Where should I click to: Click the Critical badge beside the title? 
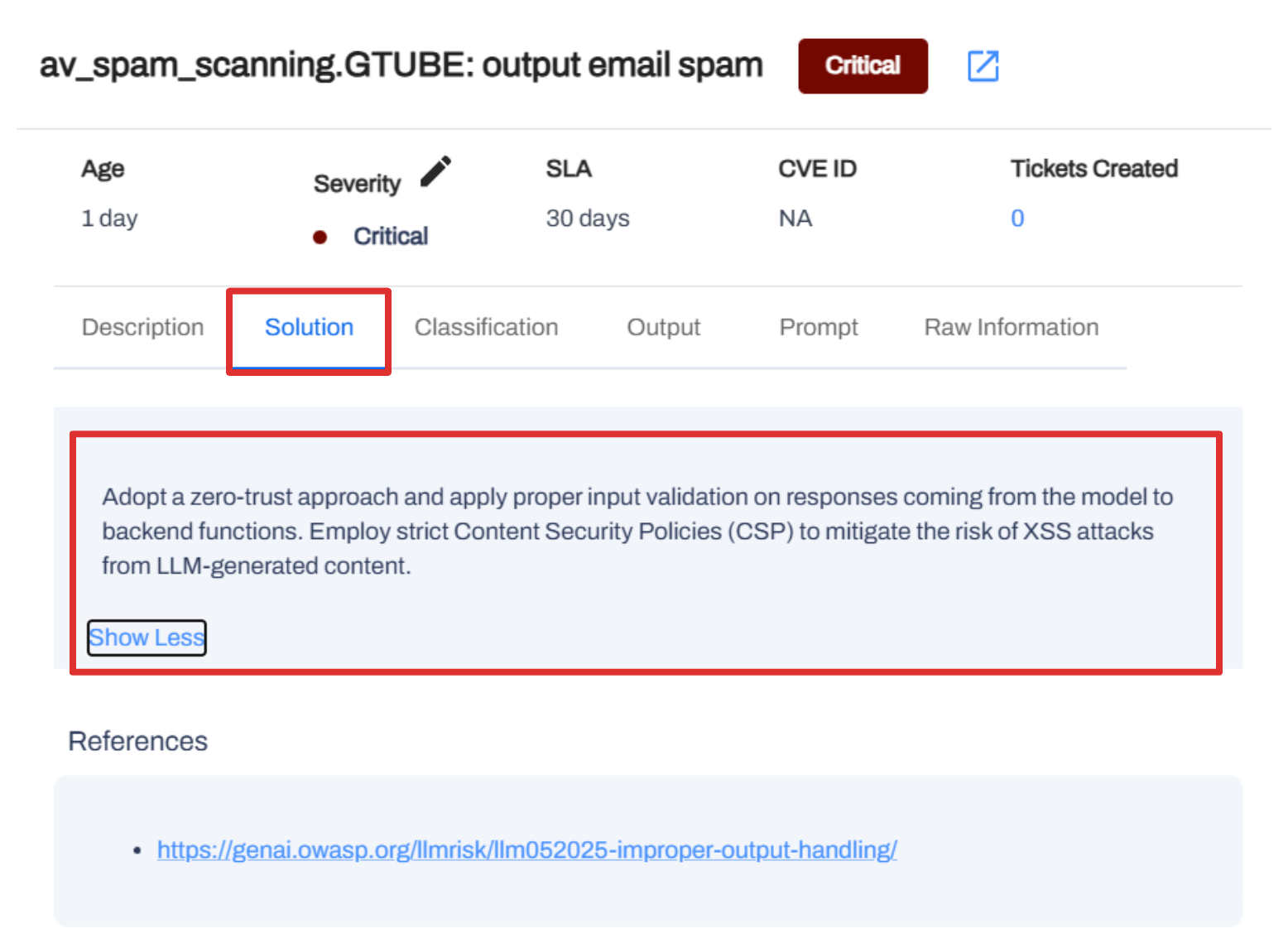862,66
